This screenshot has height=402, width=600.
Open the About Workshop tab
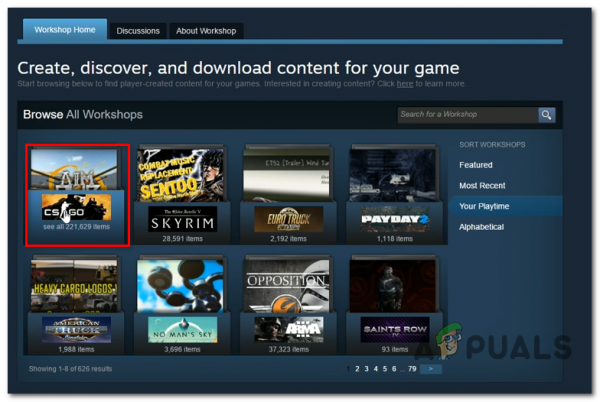[x=206, y=31]
